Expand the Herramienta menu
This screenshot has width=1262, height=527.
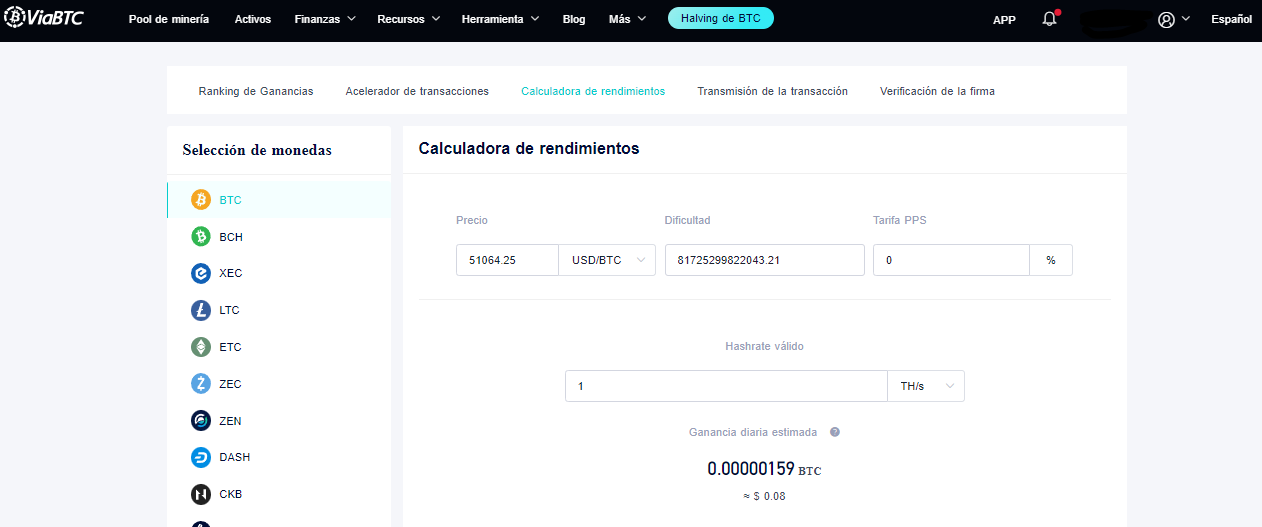(500, 19)
